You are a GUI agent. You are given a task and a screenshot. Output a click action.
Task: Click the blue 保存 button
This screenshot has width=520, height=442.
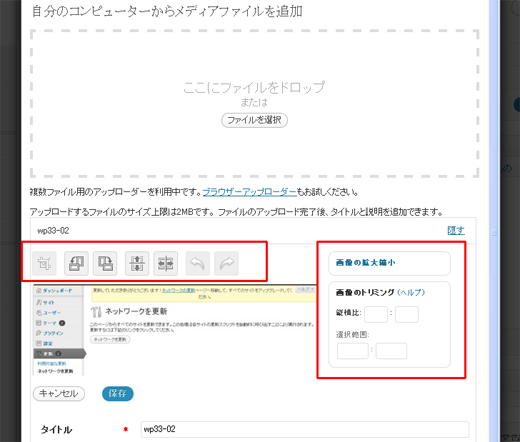click(x=118, y=393)
